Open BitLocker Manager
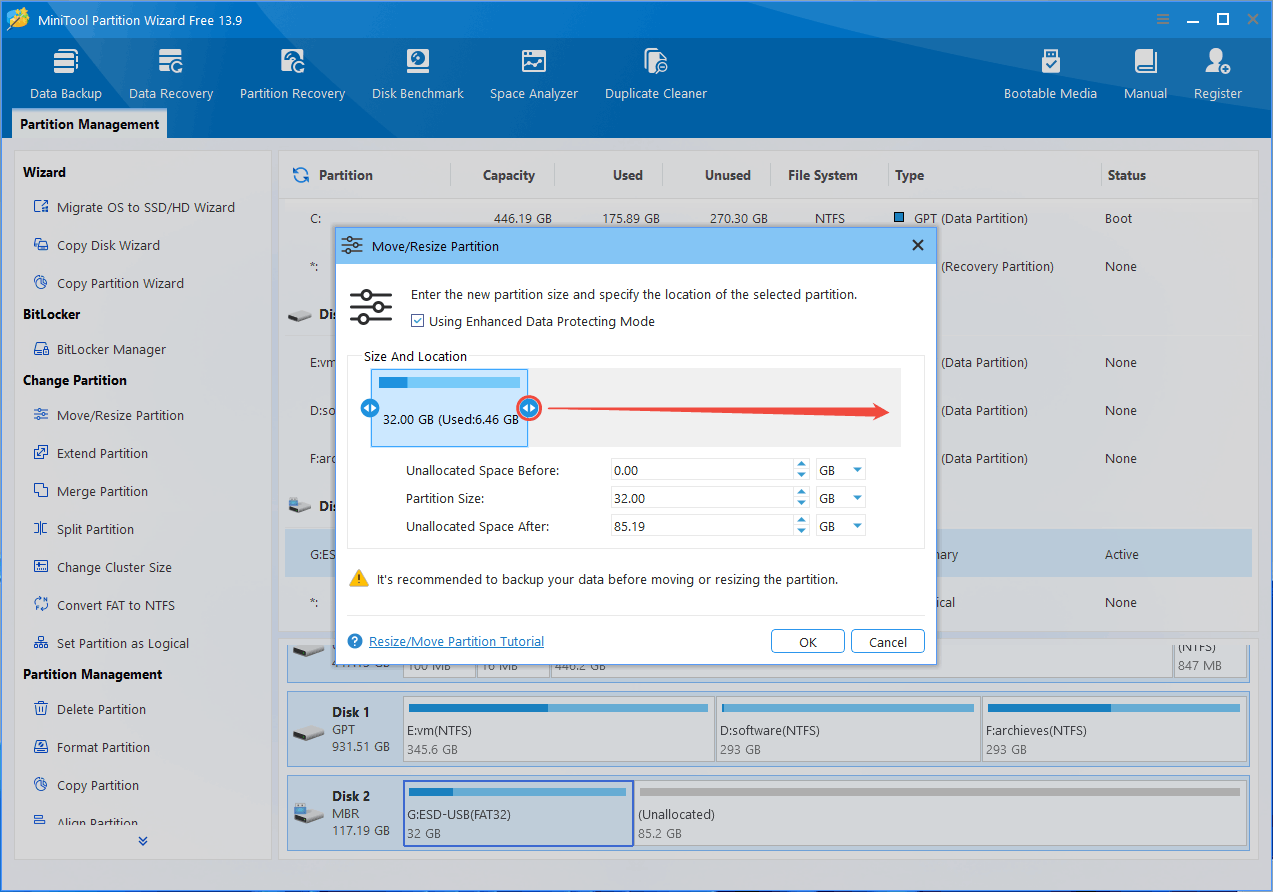 click(99, 349)
